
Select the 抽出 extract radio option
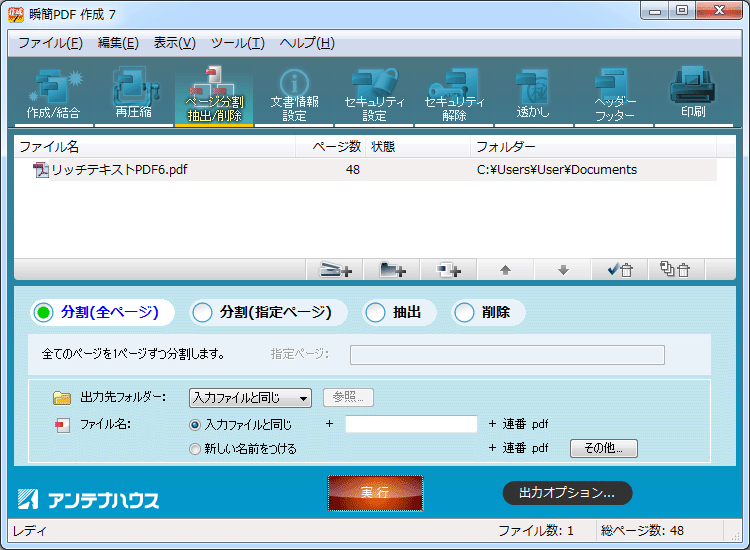pyautogui.click(x=376, y=313)
